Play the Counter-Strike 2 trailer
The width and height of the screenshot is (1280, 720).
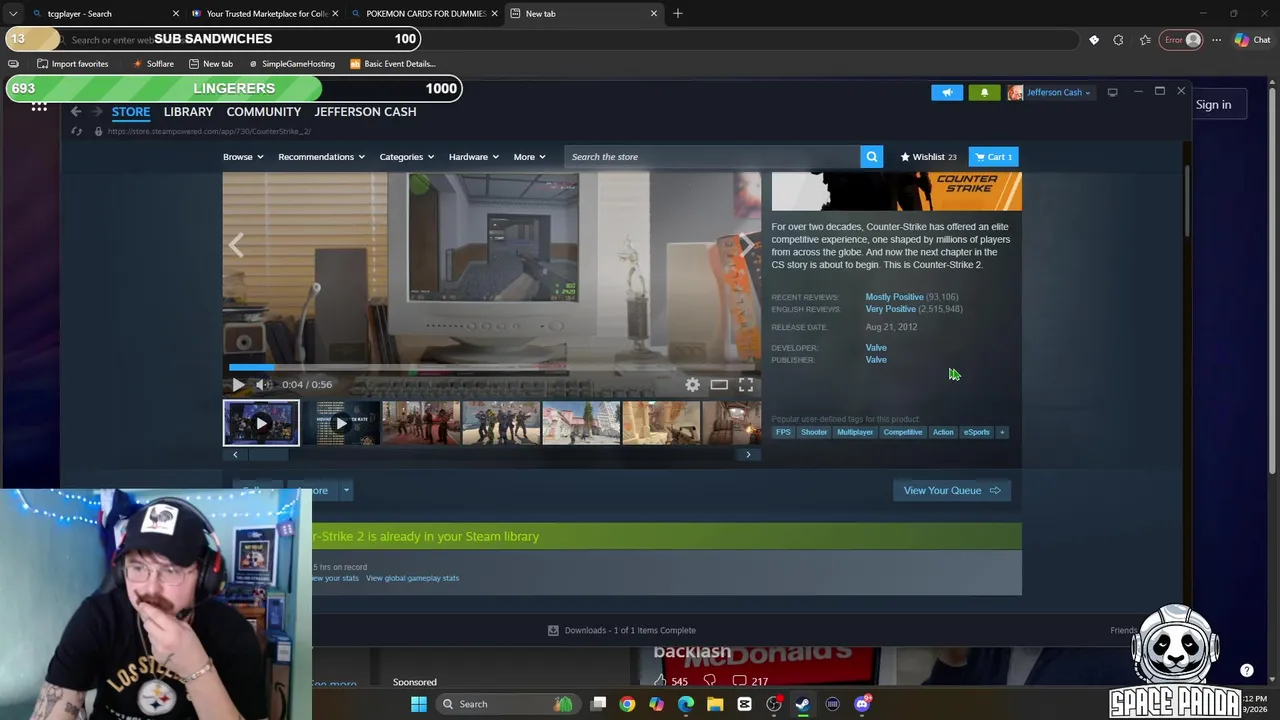click(238, 384)
